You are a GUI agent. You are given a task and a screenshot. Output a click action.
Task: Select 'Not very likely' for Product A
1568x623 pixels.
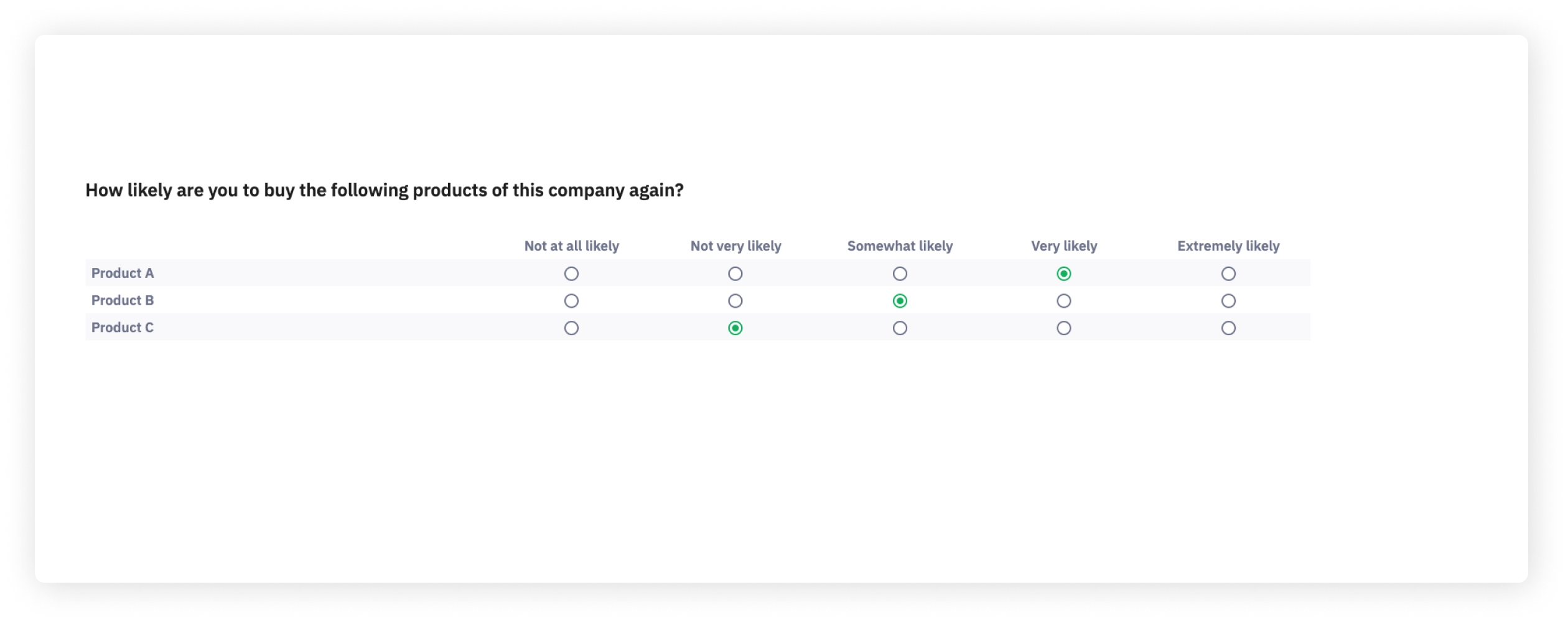tap(735, 274)
